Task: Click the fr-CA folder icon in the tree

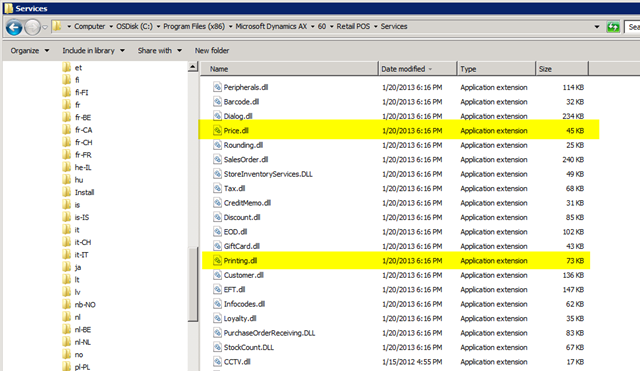Action: [67, 130]
